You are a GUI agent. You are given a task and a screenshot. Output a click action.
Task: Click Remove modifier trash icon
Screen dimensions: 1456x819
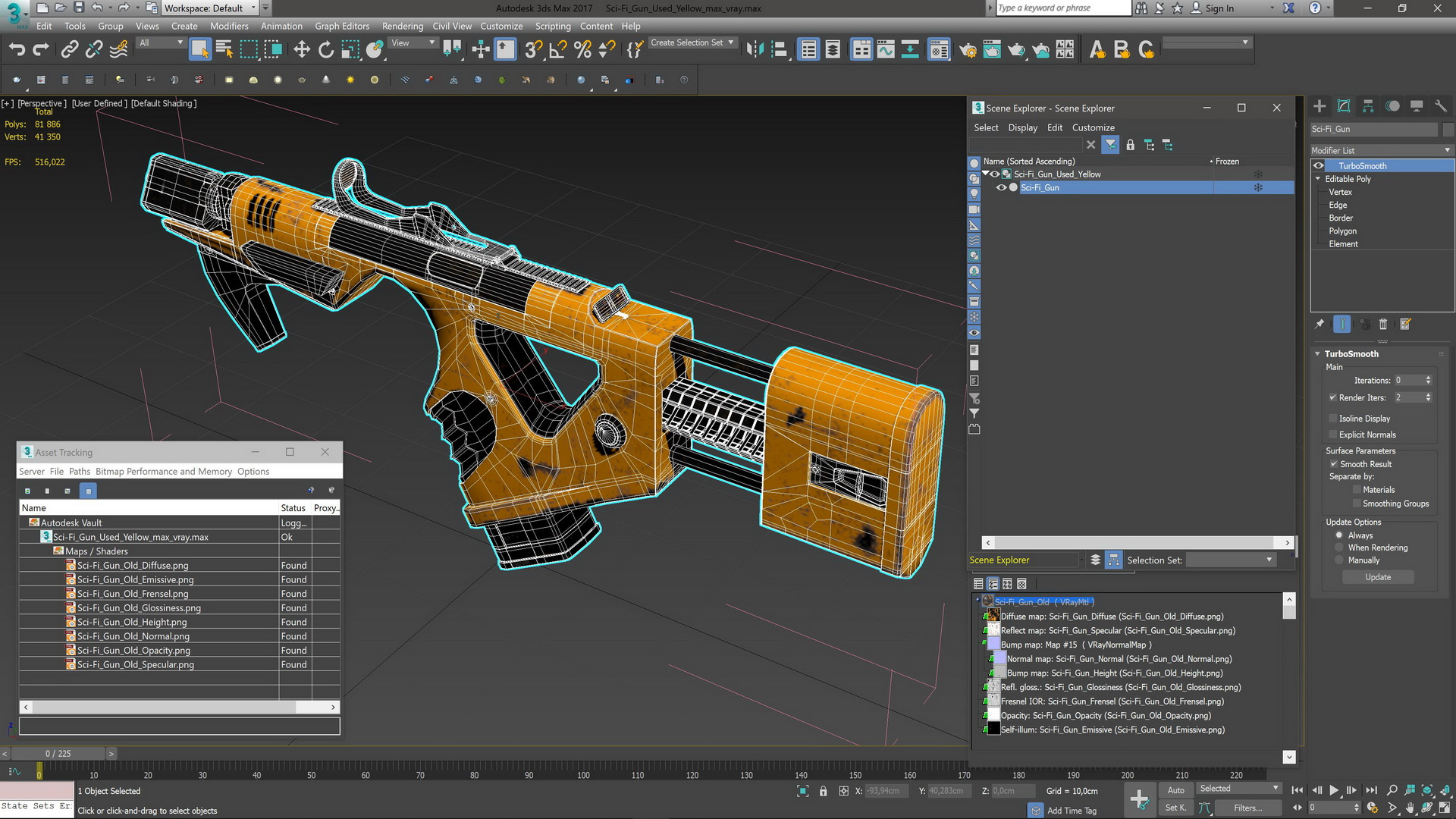coord(1383,325)
